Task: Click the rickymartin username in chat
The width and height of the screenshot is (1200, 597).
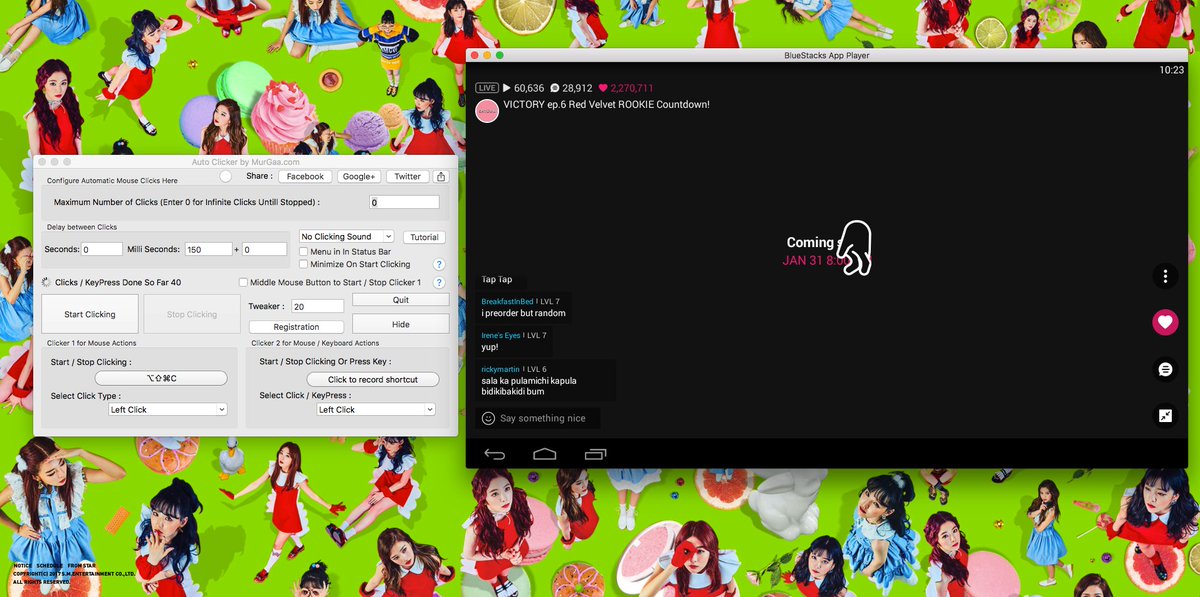Action: tap(500, 369)
